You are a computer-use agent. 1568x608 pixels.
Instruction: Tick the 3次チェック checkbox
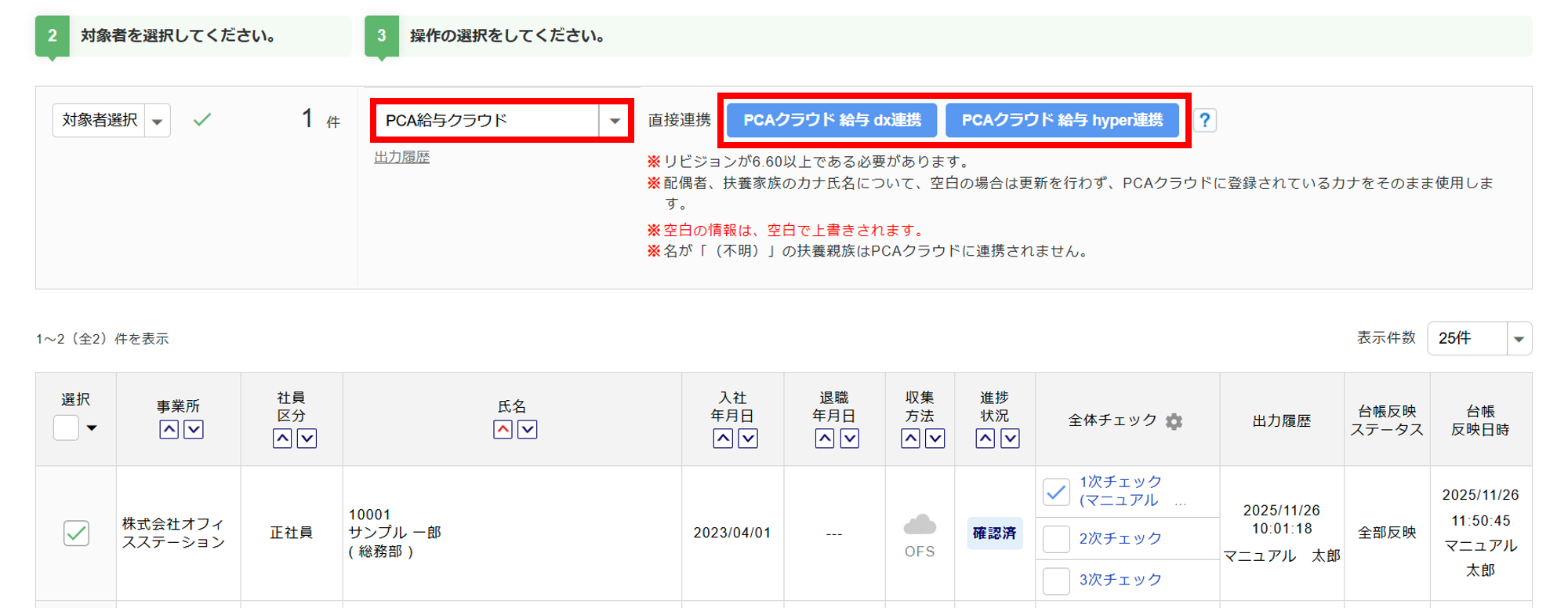1056,581
